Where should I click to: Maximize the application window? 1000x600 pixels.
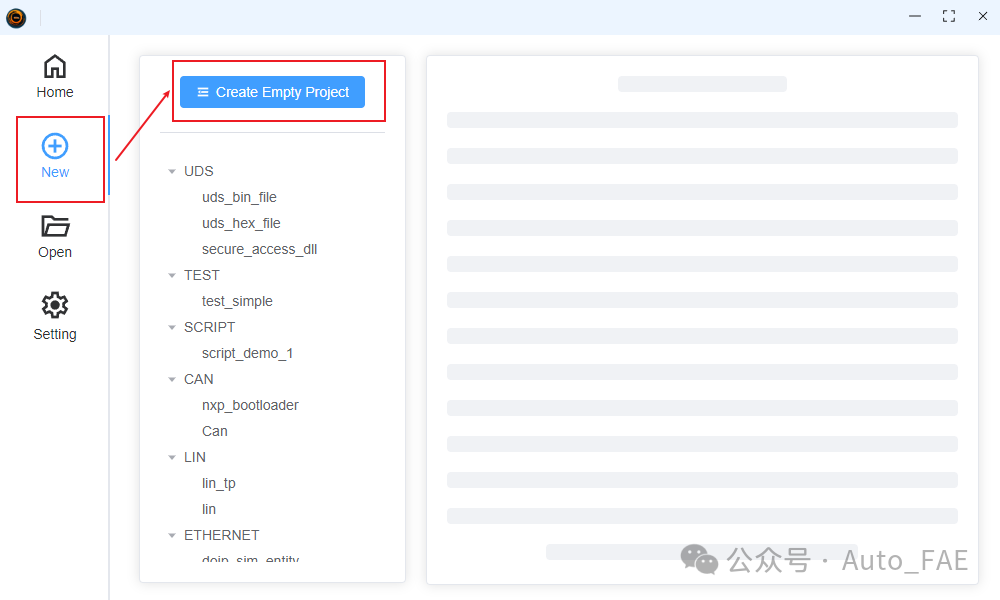949,16
